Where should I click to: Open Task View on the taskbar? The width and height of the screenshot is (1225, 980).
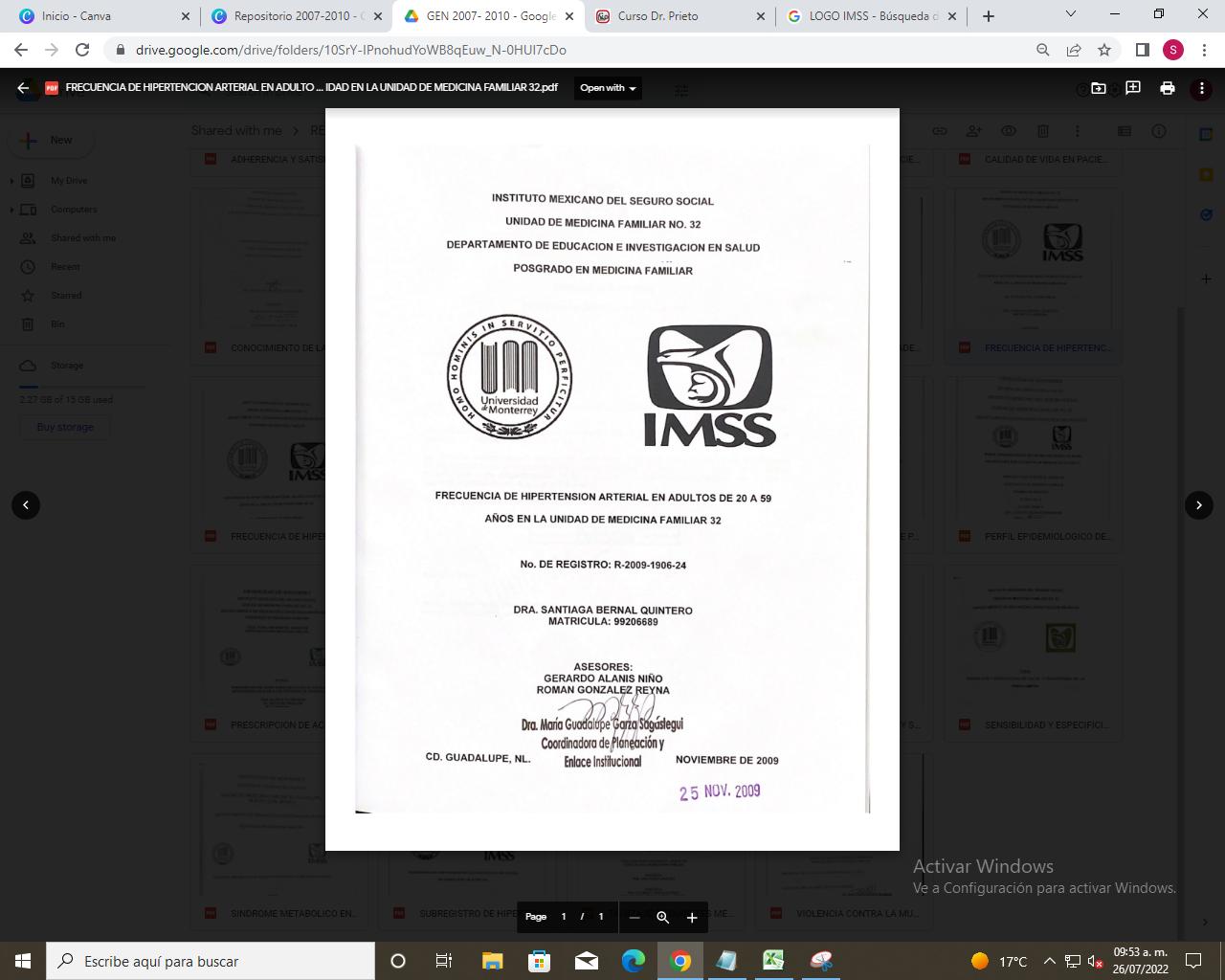[x=444, y=961]
